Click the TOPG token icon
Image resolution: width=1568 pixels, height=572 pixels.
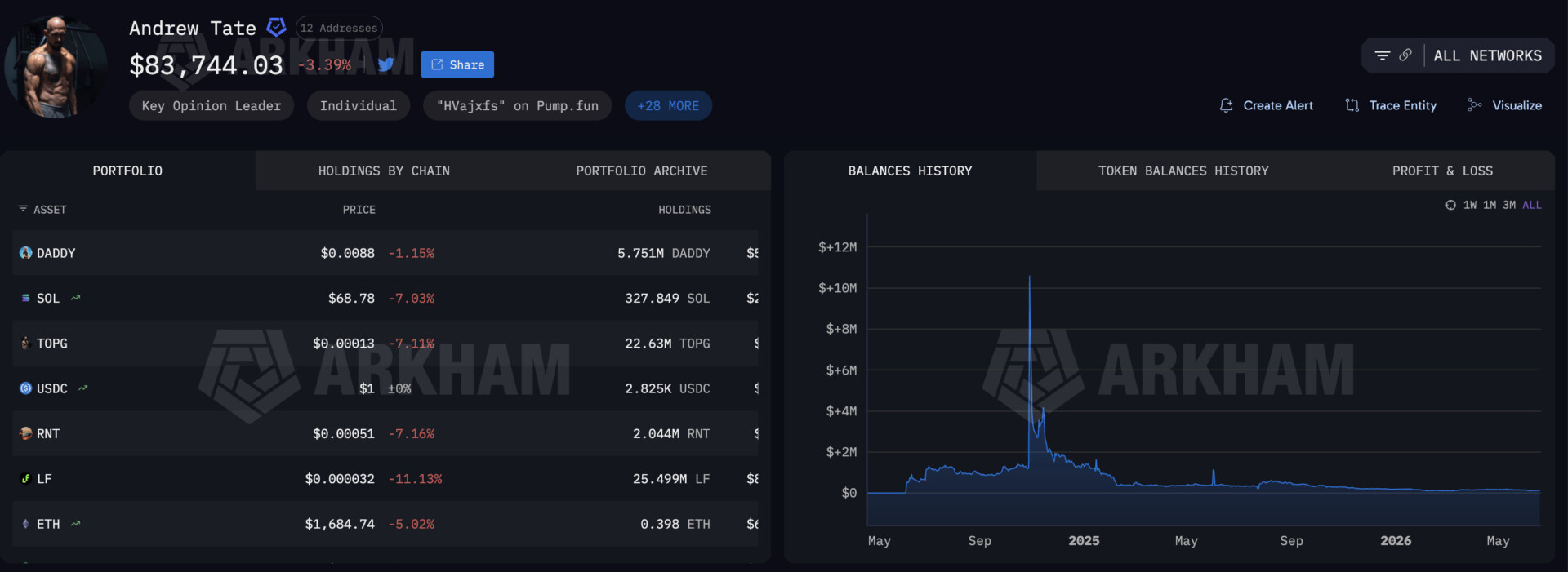[x=25, y=344]
